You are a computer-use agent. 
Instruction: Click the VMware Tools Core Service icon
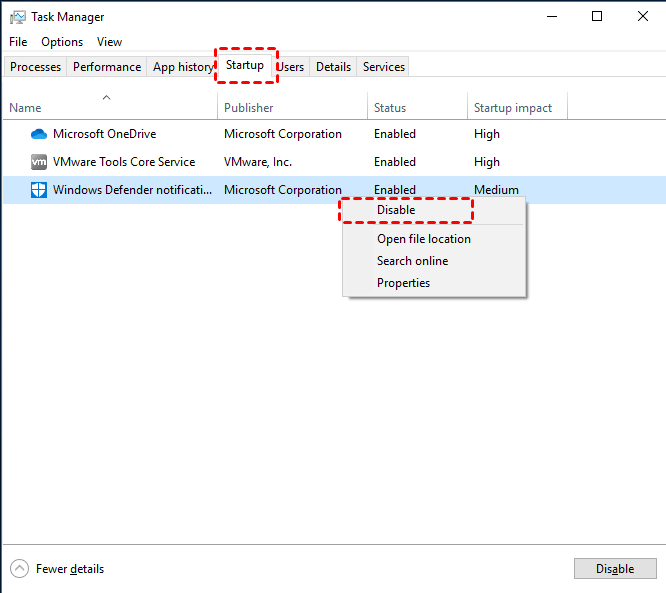pyautogui.click(x=39, y=162)
